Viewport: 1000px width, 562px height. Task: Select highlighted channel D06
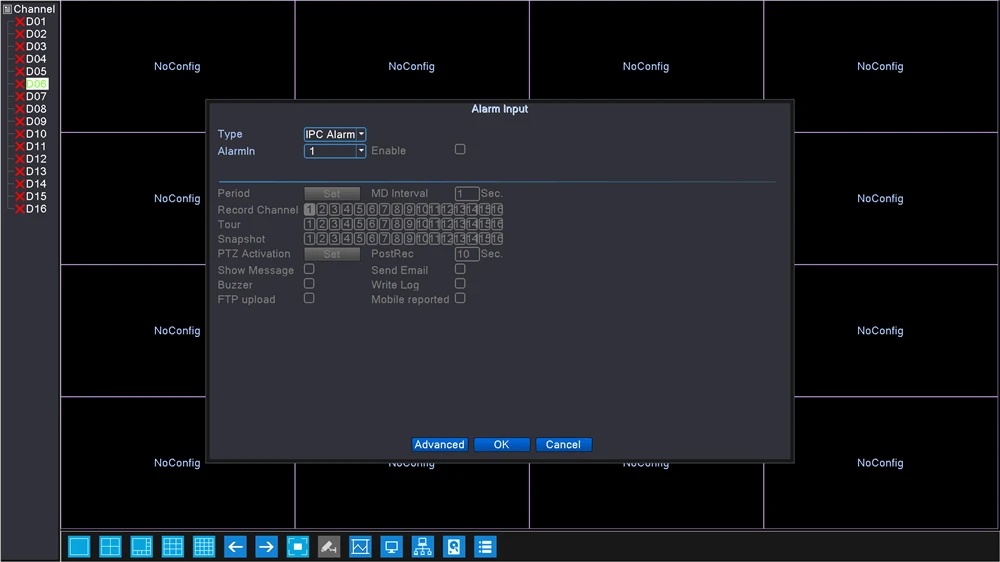pyautogui.click(x=36, y=84)
